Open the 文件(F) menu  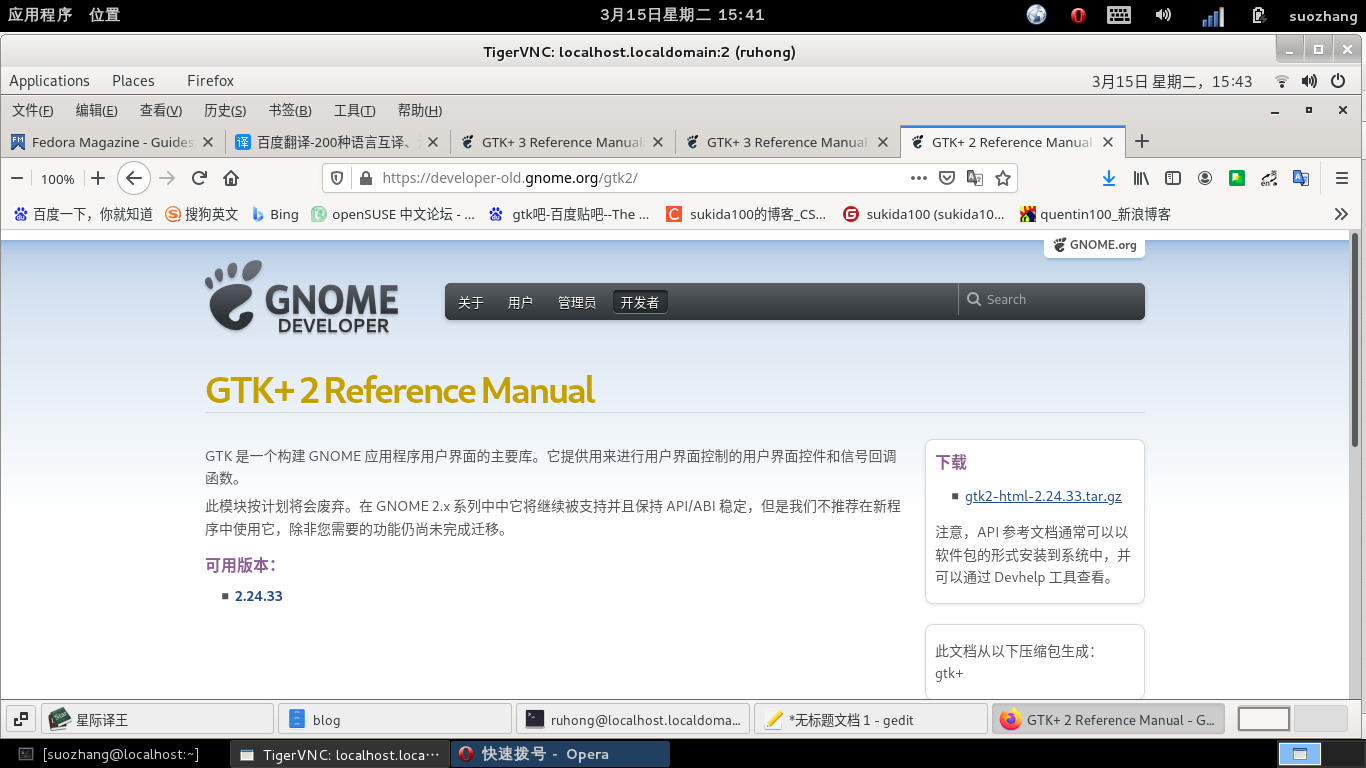pyautogui.click(x=32, y=110)
